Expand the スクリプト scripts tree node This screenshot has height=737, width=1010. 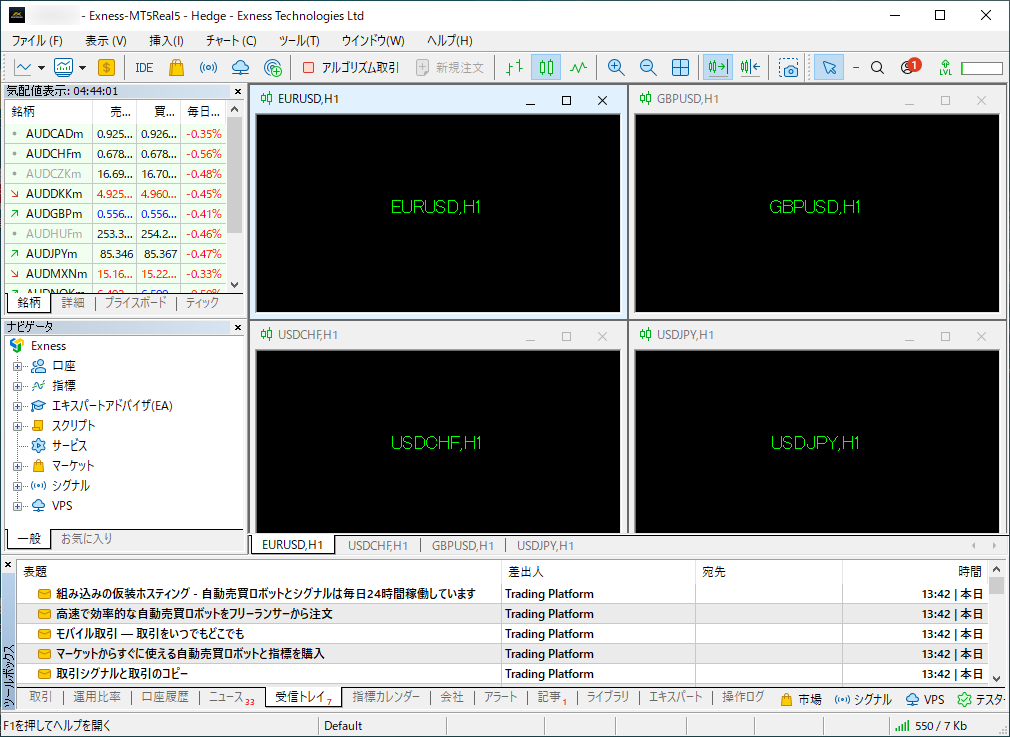pyautogui.click(x=17, y=426)
